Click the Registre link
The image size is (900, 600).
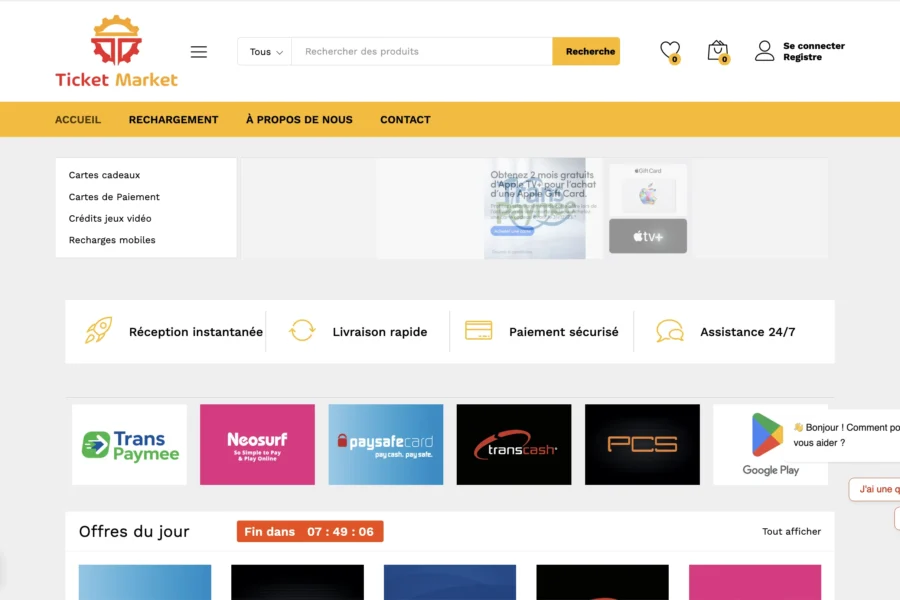pos(802,57)
